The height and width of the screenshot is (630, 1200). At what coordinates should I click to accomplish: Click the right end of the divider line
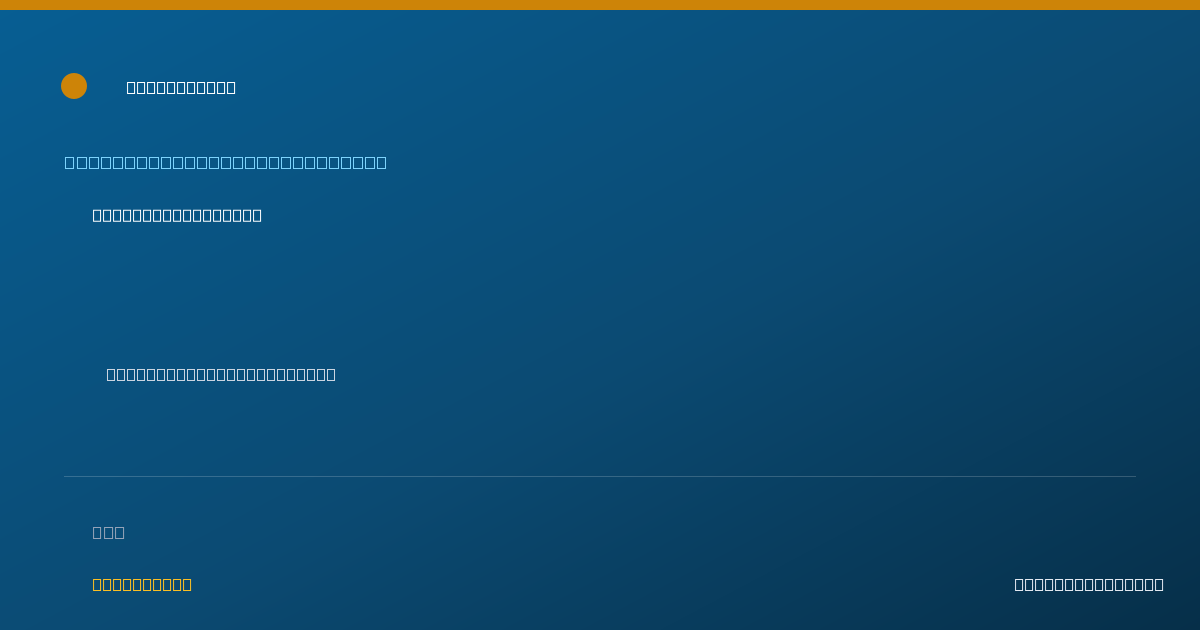click(x=1134, y=476)
